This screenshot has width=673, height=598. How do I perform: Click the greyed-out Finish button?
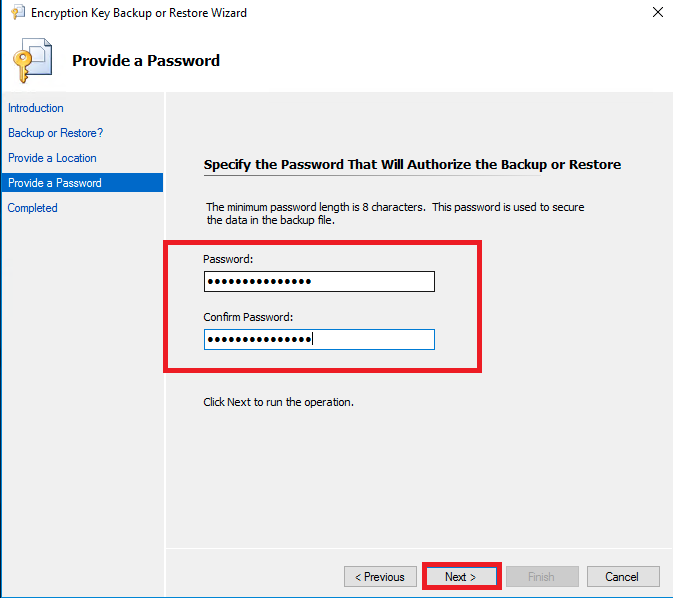pos(542,577)
